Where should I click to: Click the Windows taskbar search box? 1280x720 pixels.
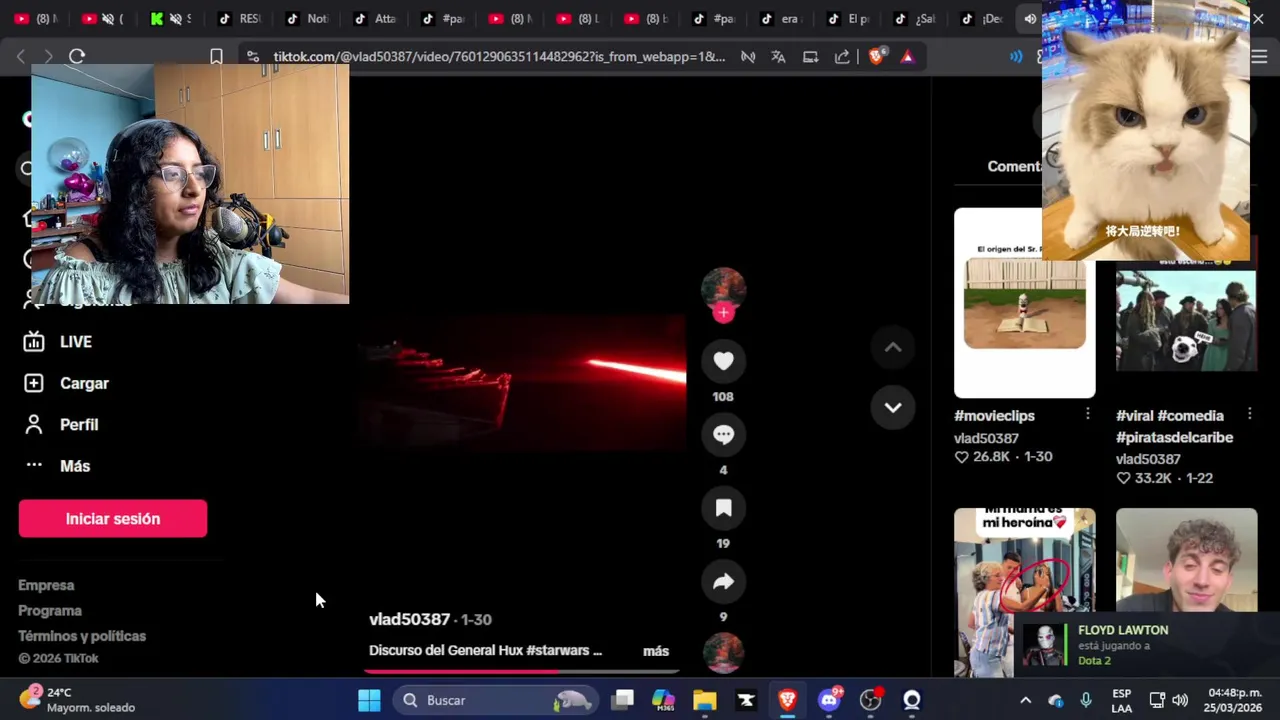pyautogui.click(x=496, y=700)
